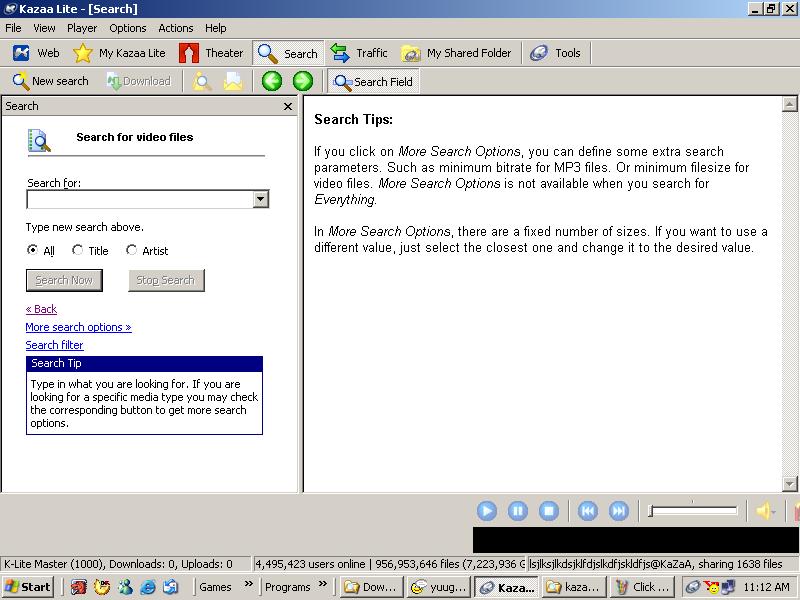
Task: Open My Shared Folder icon
Action: coord(411,53)
